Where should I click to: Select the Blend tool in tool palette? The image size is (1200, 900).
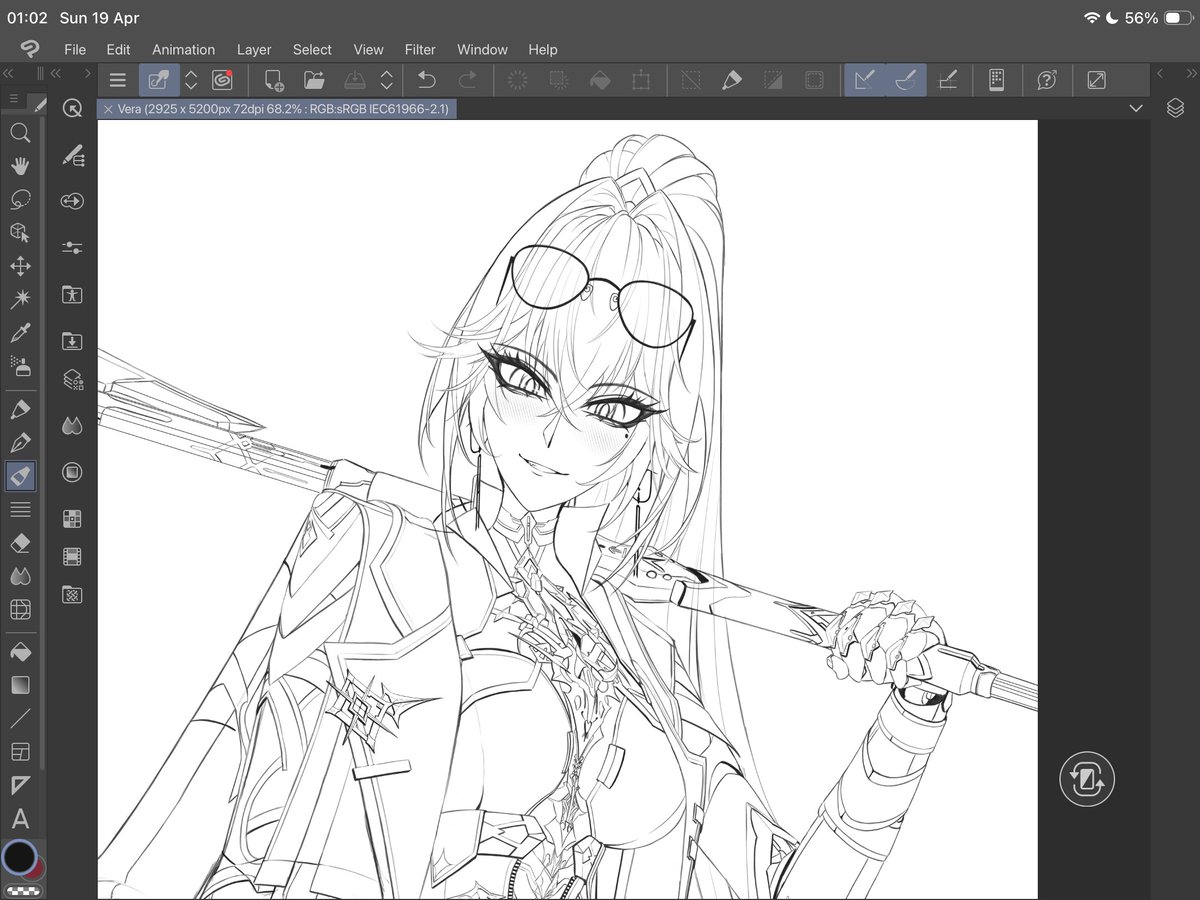point(20,576)
